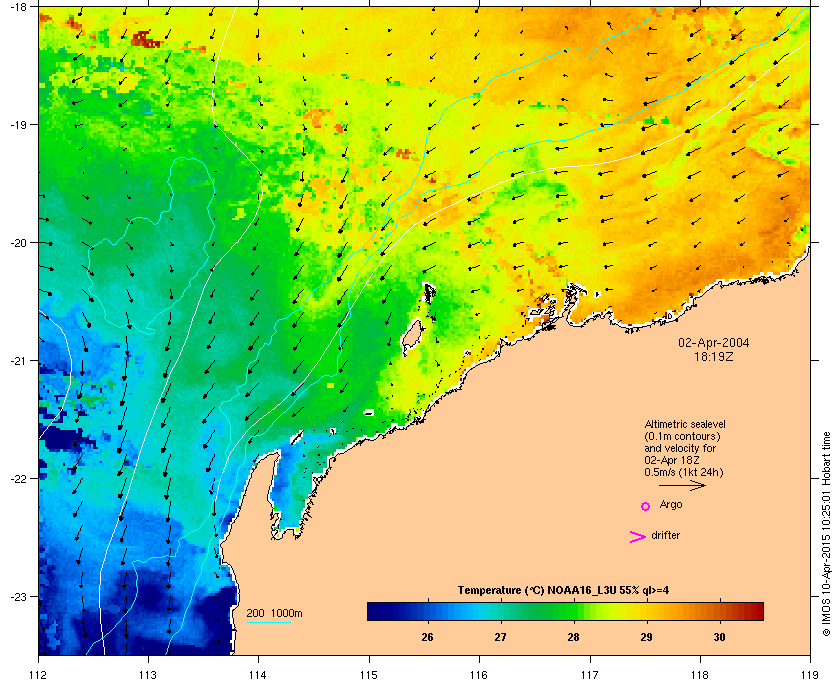Click the magenta Argo circle legend symbol
The height and width of the screenshot is (680, 840).
tap(646, 506)
